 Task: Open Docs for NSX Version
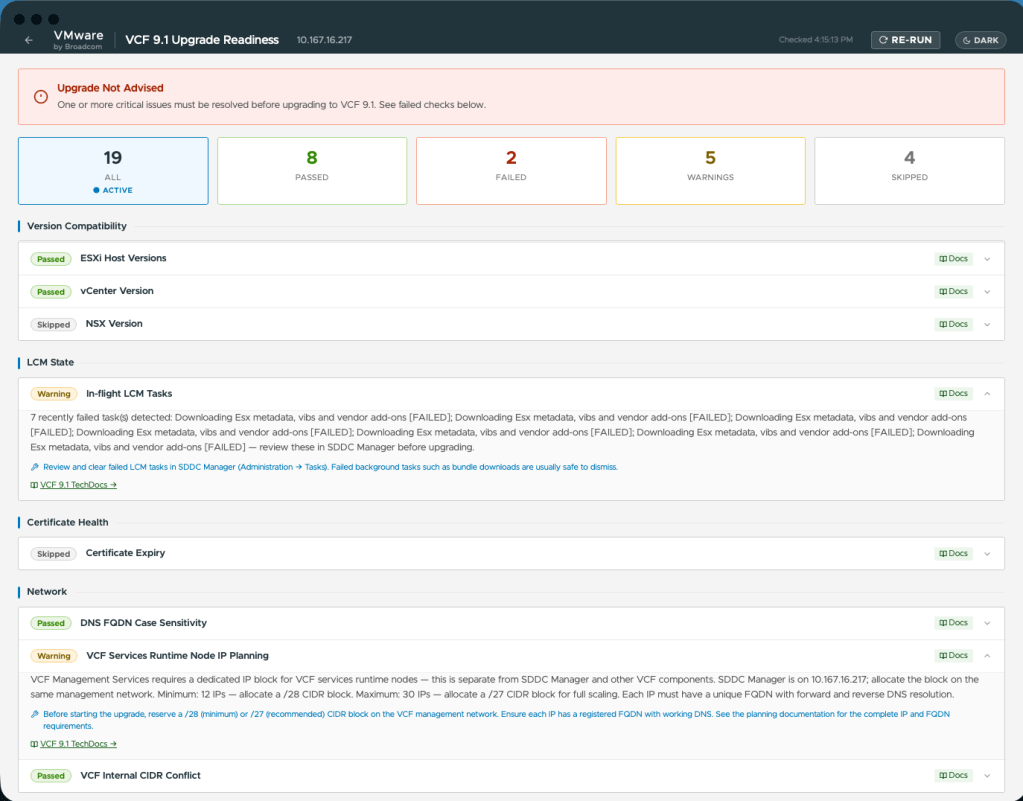click(953, 324)
